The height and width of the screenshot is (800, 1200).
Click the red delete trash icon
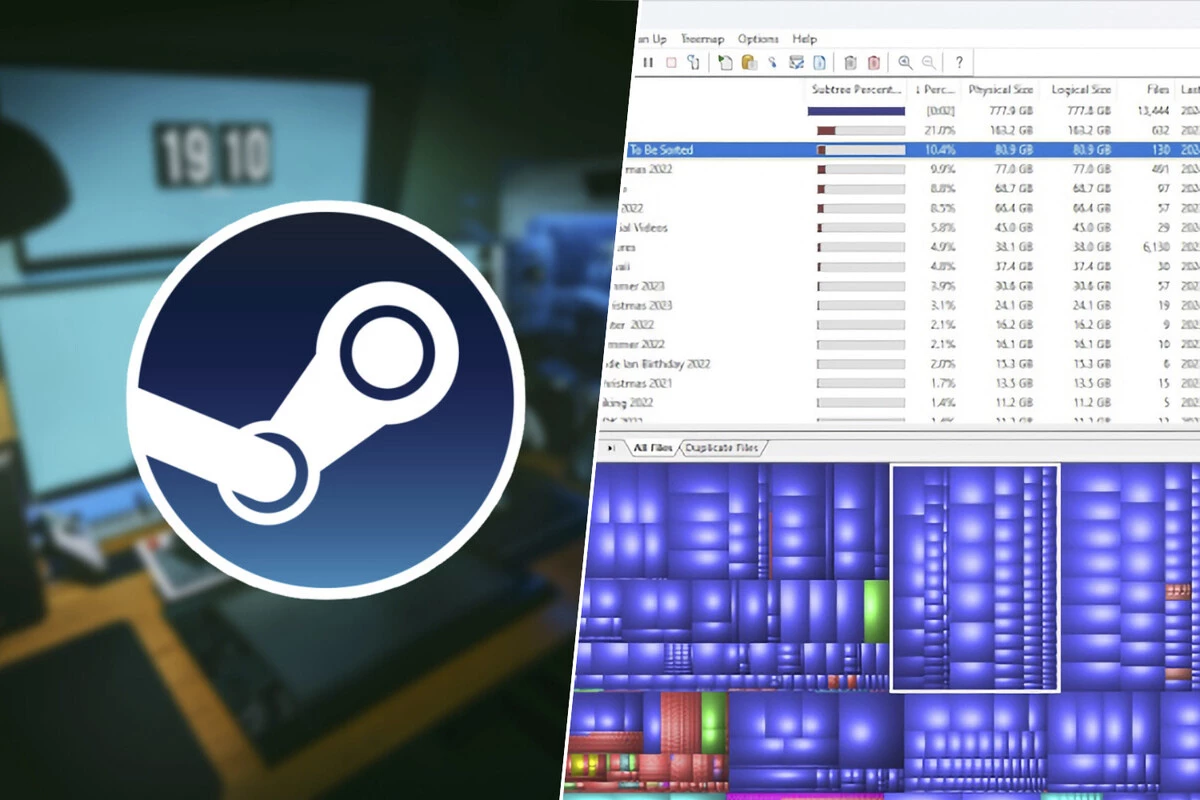tap(874, 62)
